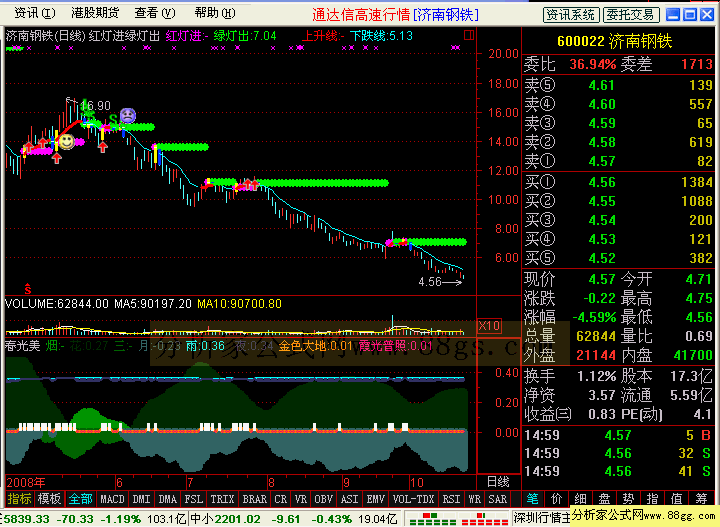720x527 pixels.
Task: Switch to the WR indicator
Action: pos(474,499)
